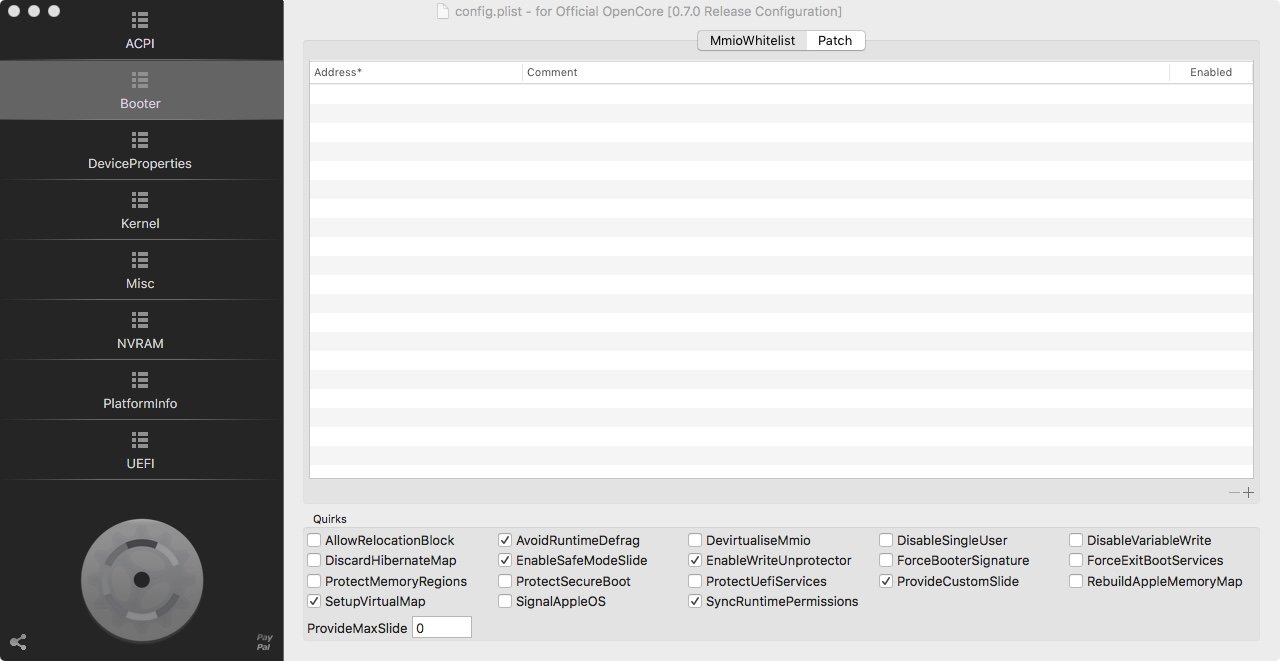Add a row with plus button
The image size is (1280, 661).
coord(1248,492)
